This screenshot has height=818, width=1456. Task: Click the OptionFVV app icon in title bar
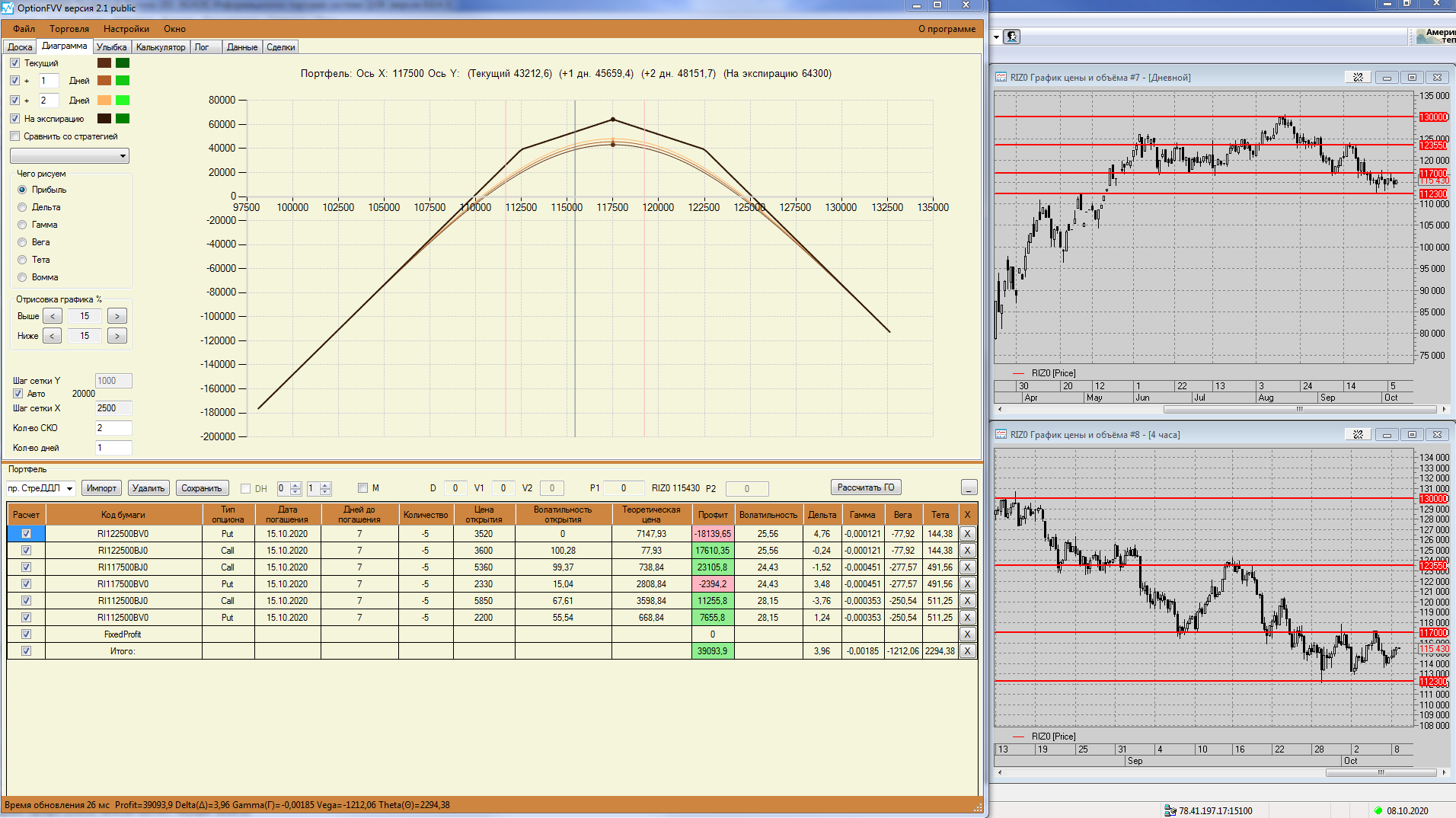(8, 8)
